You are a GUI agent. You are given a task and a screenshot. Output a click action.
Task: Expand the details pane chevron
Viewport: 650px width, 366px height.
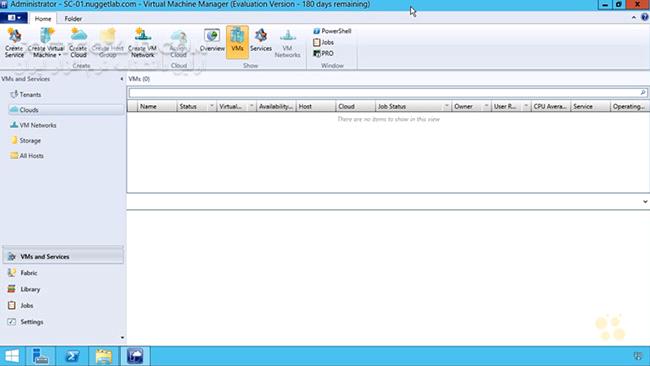[x=645, y=201]
